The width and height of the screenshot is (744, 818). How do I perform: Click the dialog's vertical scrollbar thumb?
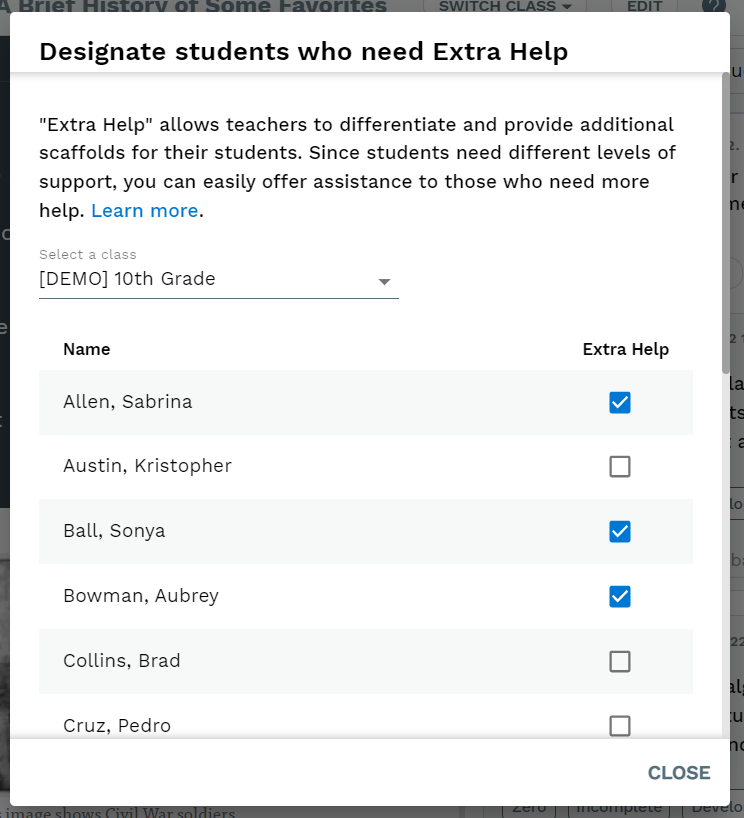coord(725,223)
